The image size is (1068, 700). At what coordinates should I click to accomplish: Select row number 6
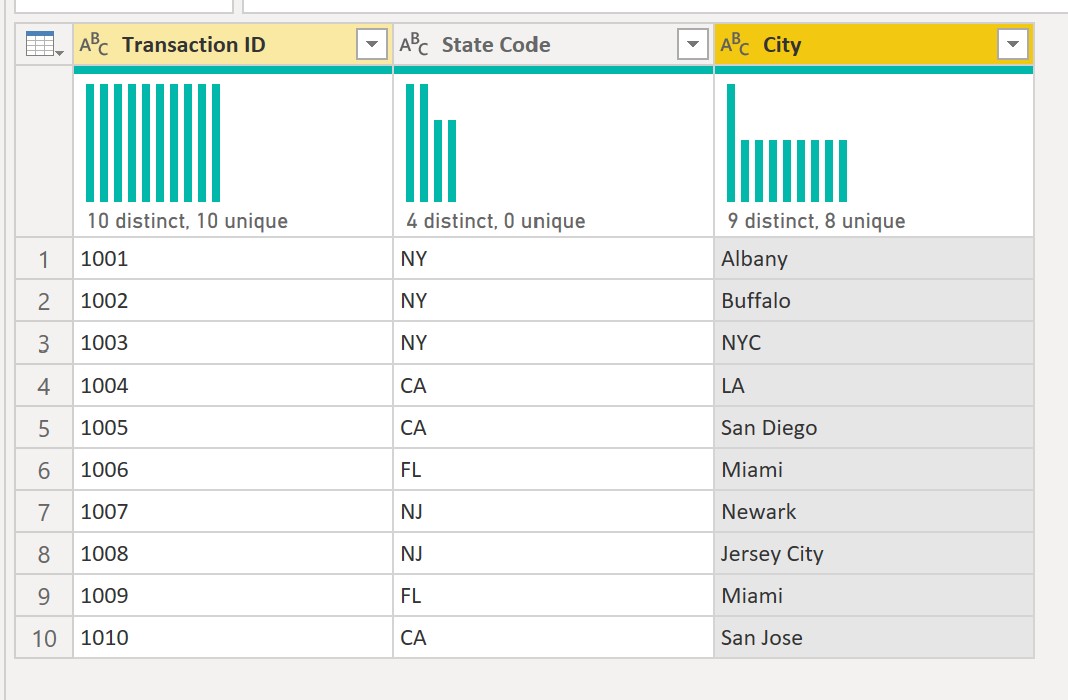tap(44, 470)
